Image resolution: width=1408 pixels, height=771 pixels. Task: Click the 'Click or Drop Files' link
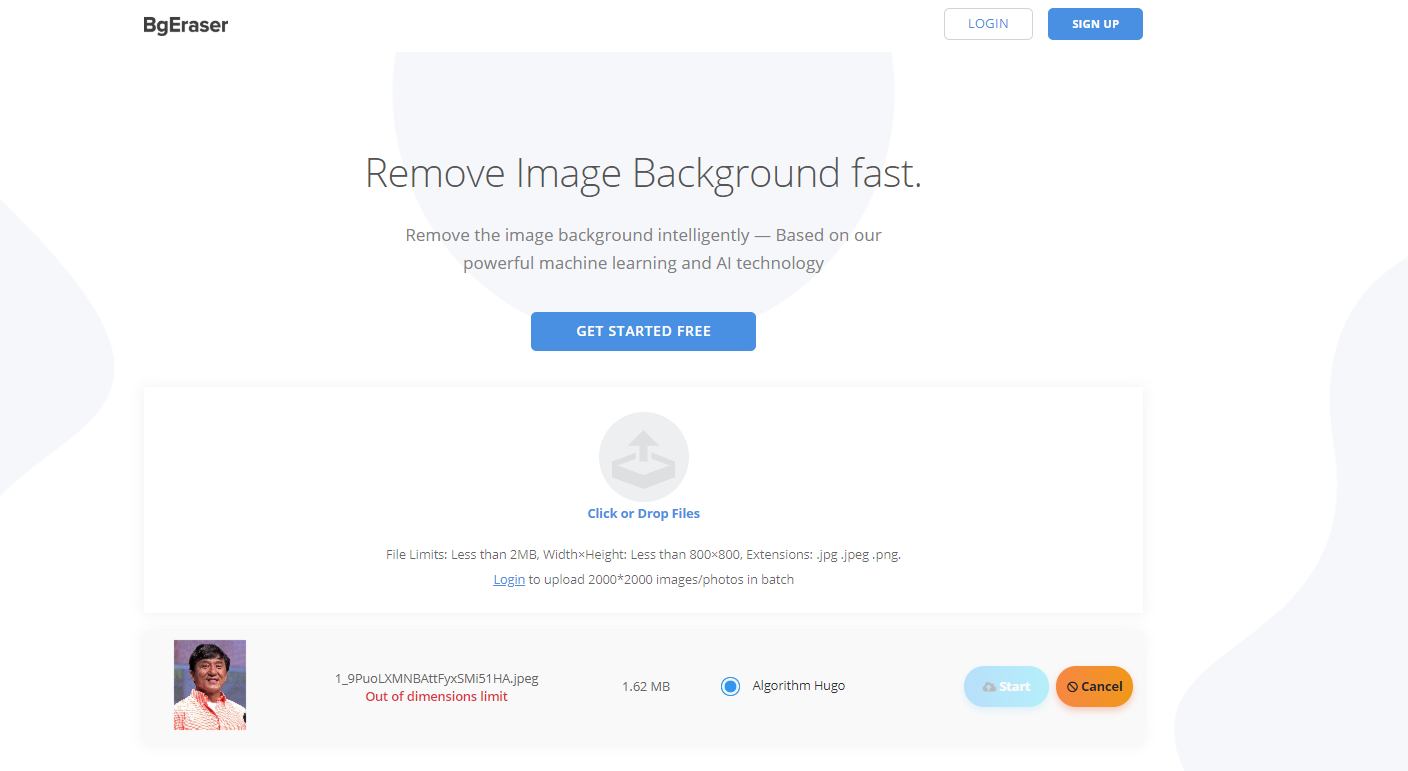tap(644, 514)
